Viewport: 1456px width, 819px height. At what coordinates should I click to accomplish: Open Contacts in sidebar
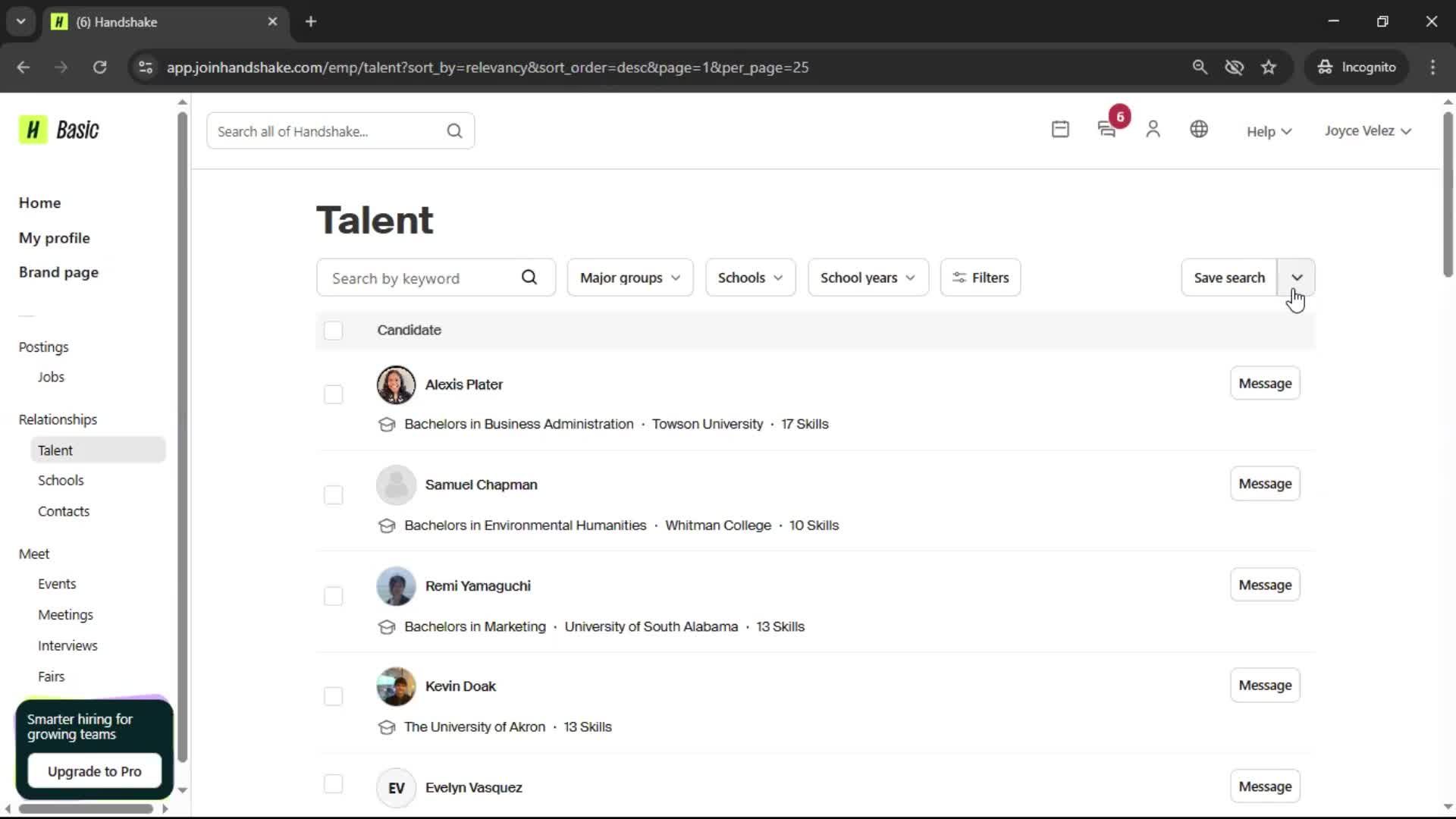pyautogui.click(x=64, y=511)
